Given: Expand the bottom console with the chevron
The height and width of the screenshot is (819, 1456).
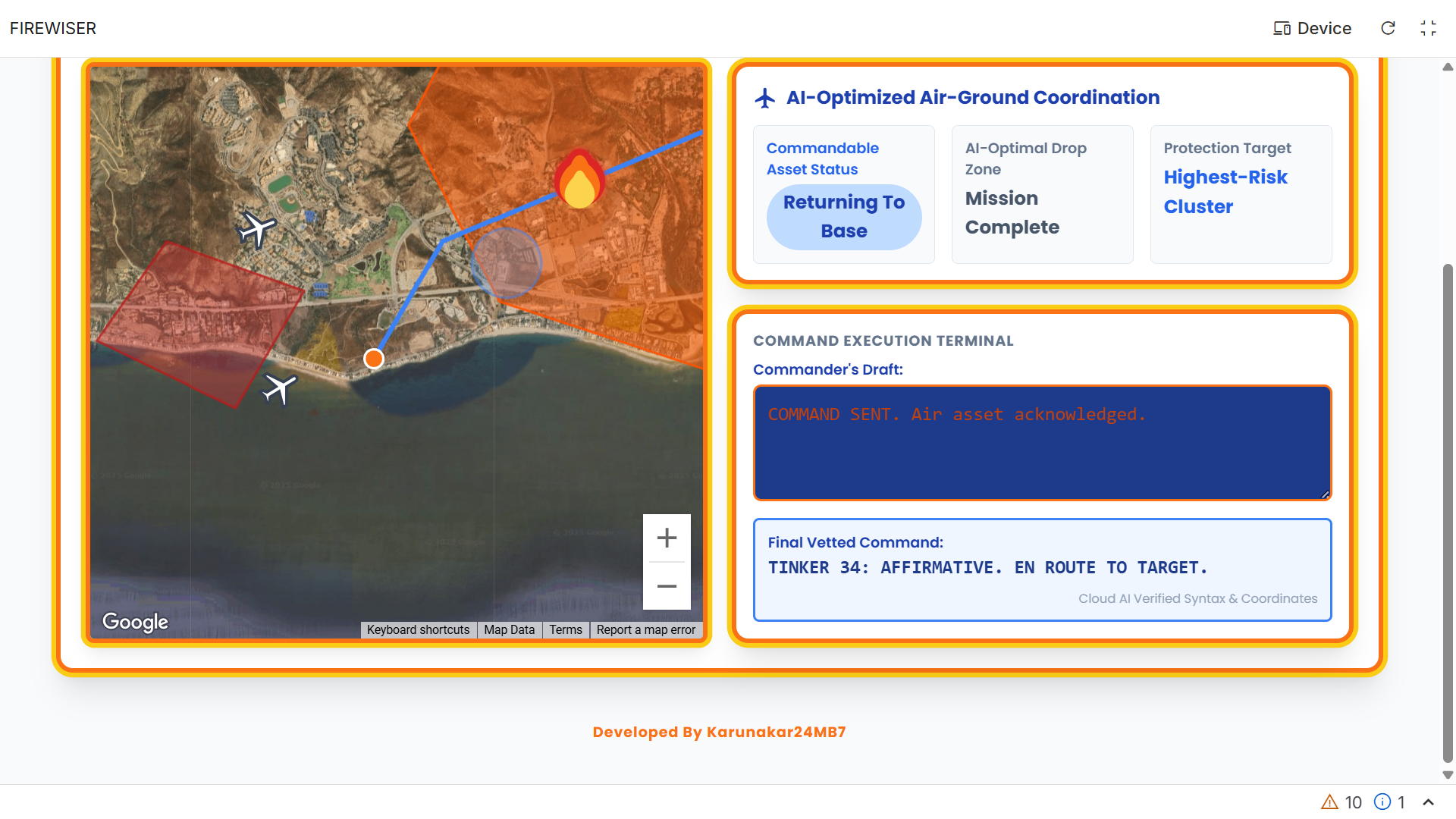Looking at the screenshot, I should tap(1428, 802).
